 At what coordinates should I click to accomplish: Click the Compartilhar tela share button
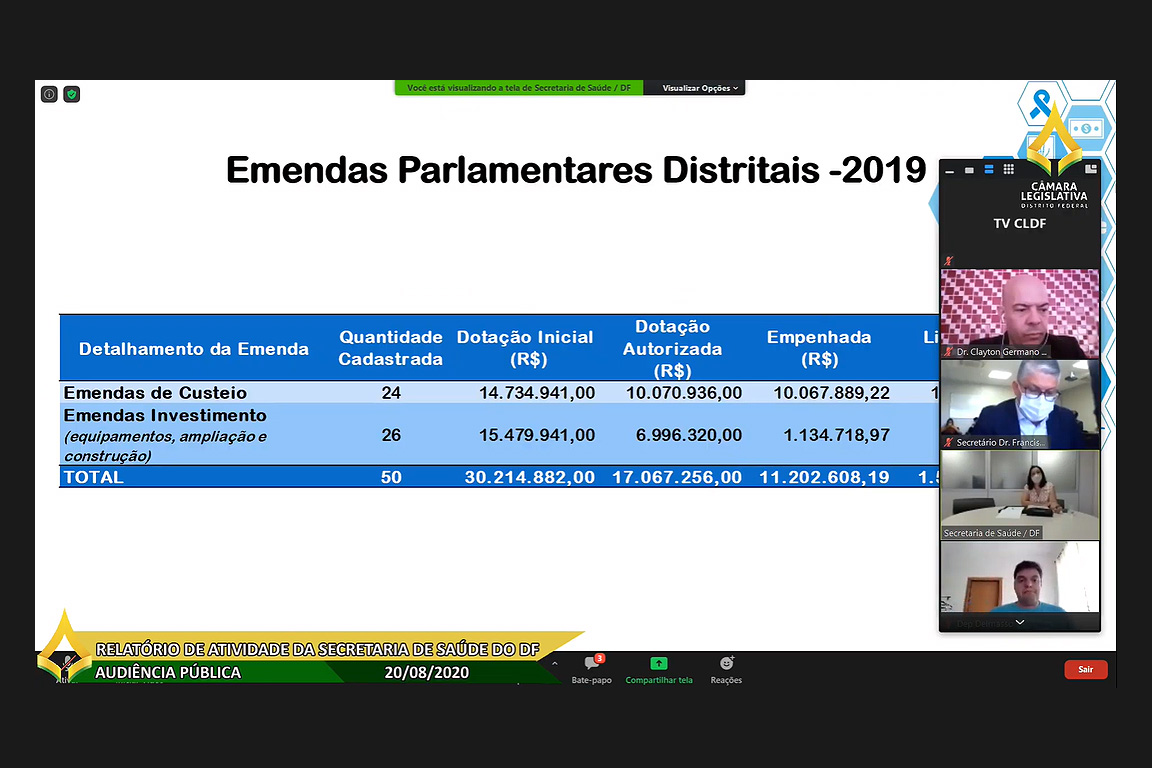pos(658,669)
